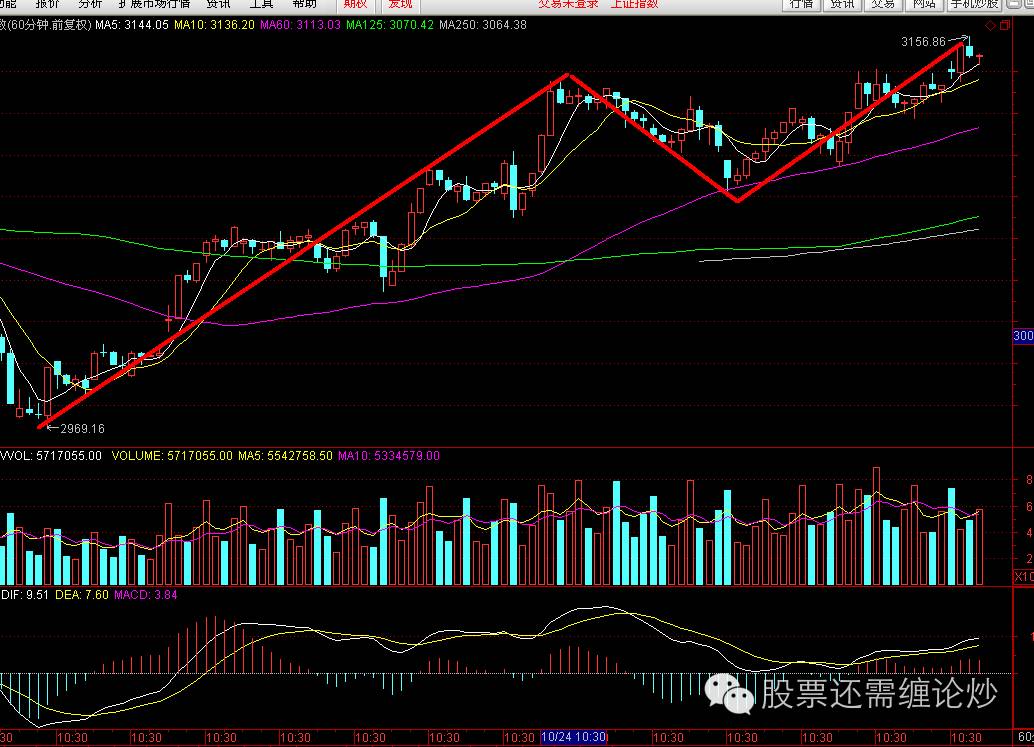This screenshot has width=1034, height=747.
Task: Click the DEA: 7.60 label
Action: tap(82, 595)
